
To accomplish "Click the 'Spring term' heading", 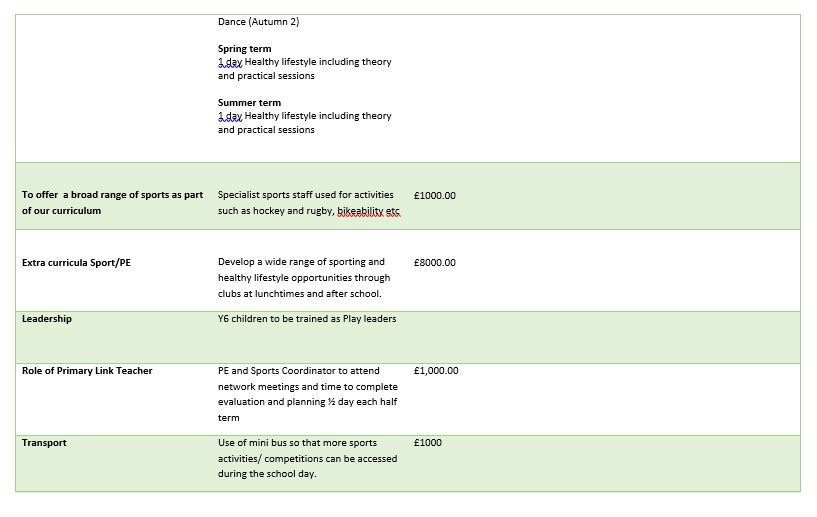I will coord(244,49).
